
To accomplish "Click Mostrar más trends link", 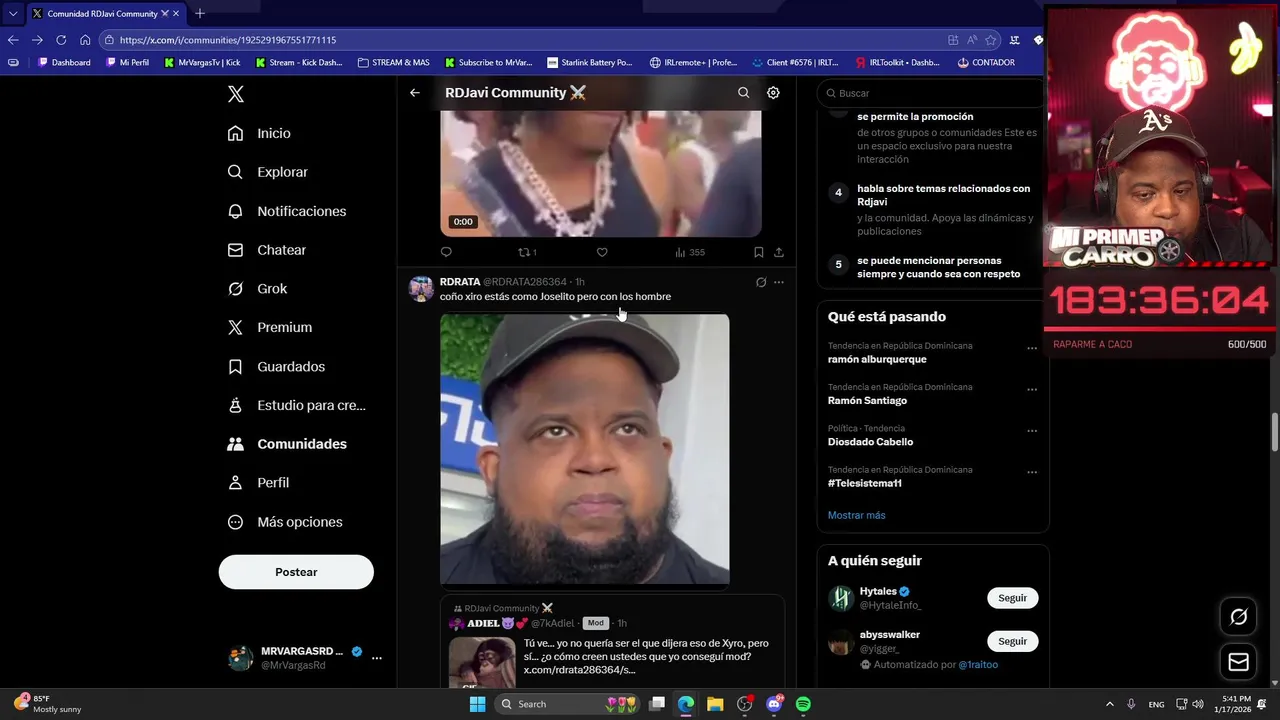I will 856,515.
